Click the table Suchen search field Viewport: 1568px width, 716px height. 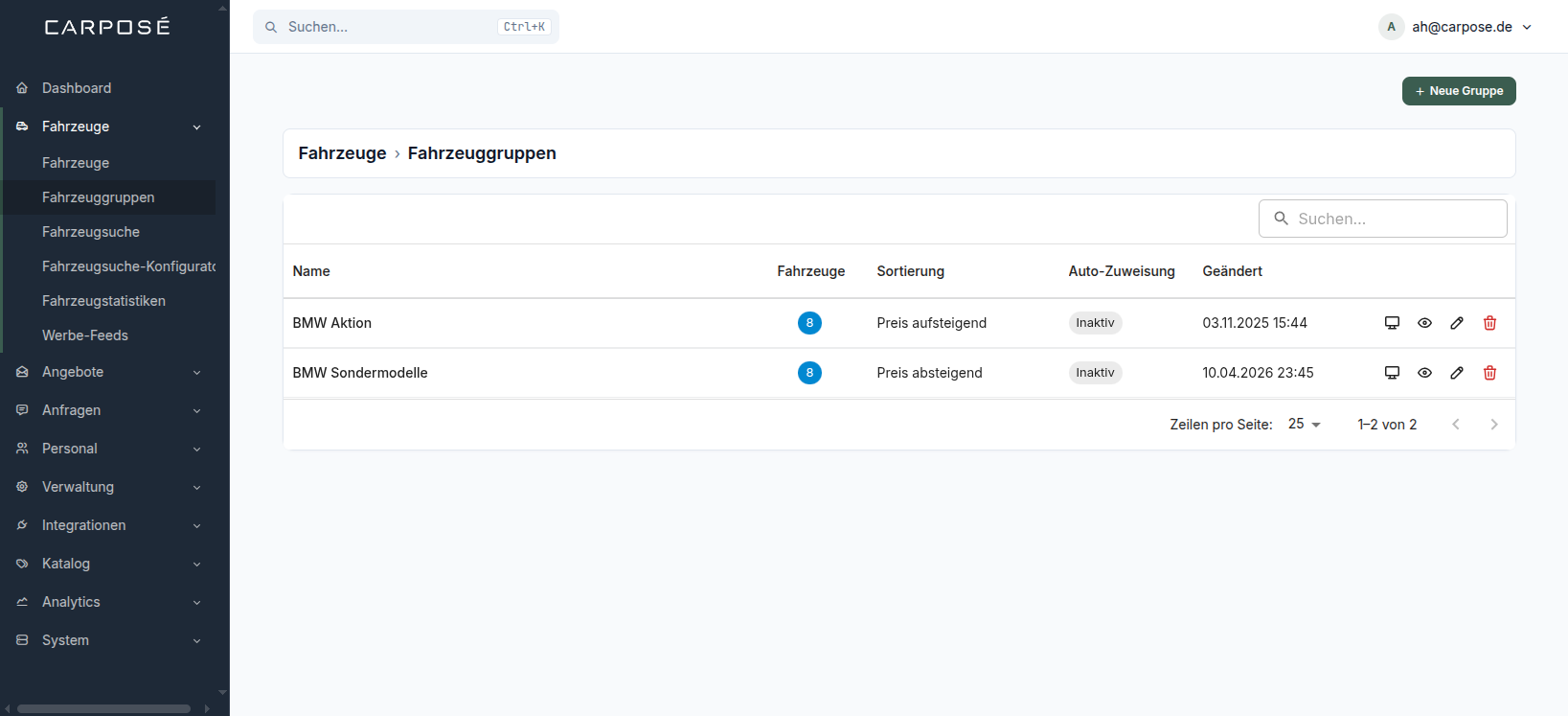tap(1382, 219)
